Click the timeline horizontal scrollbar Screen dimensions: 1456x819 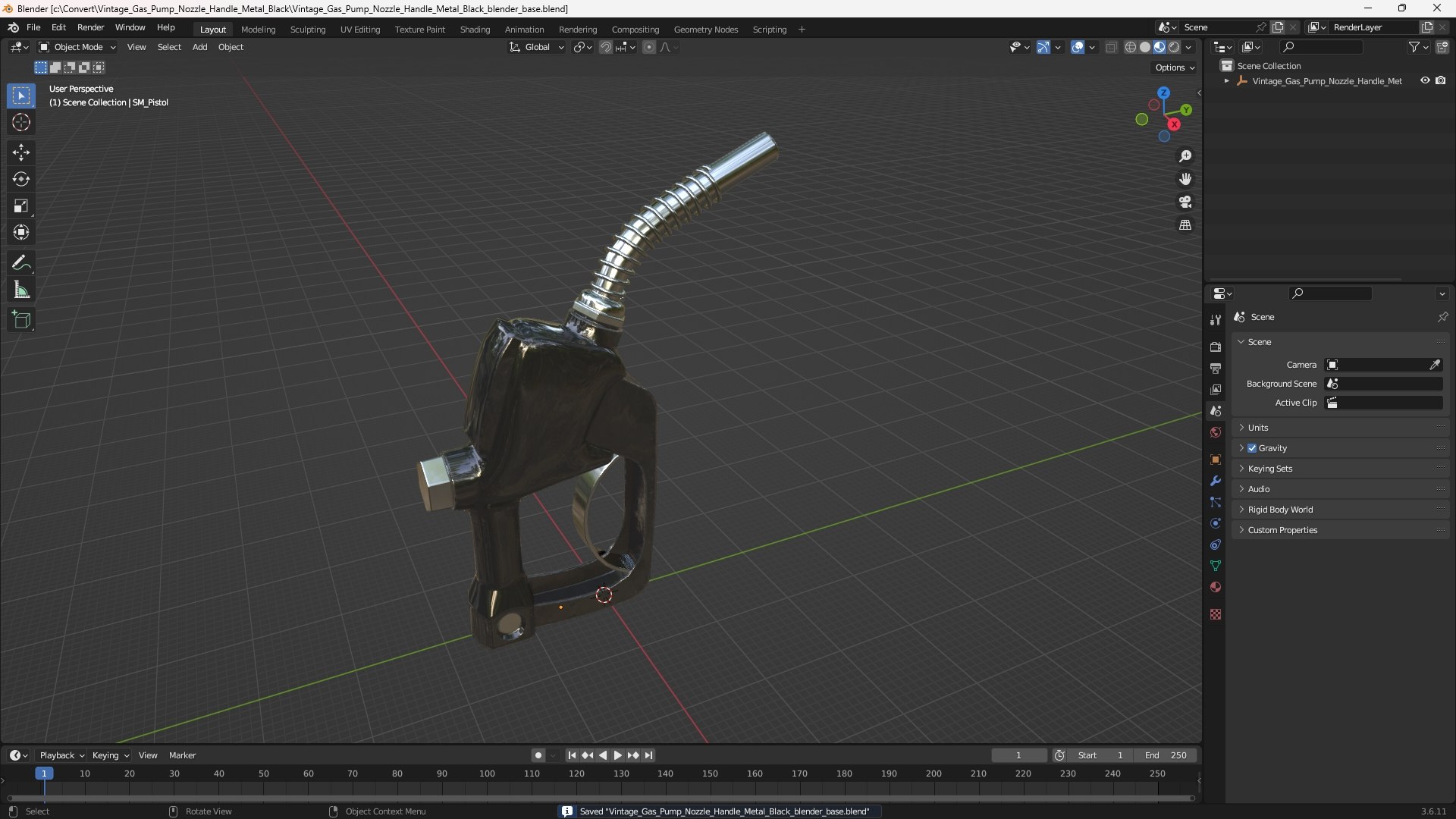click(x=601, y=798)
